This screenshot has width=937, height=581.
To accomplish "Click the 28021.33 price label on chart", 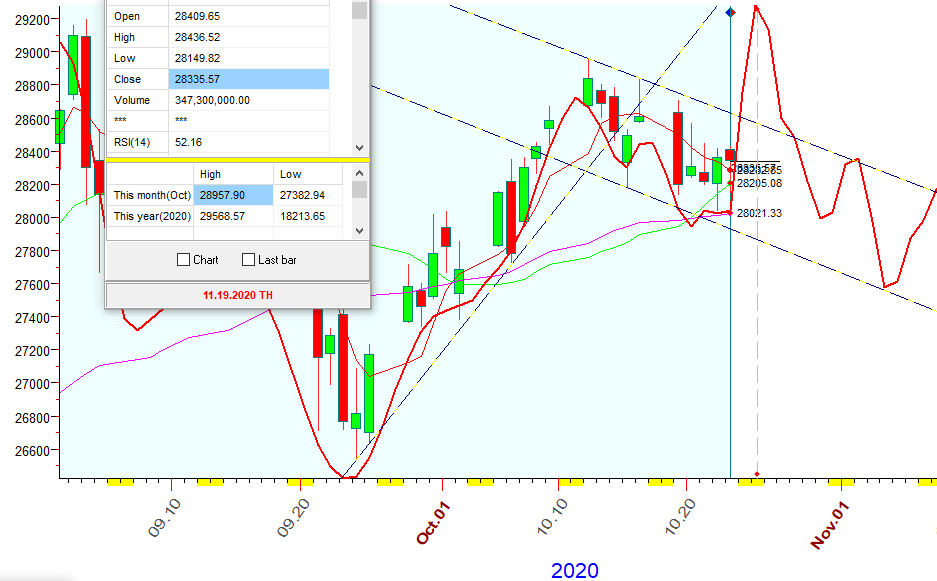I will pos(759,213).
